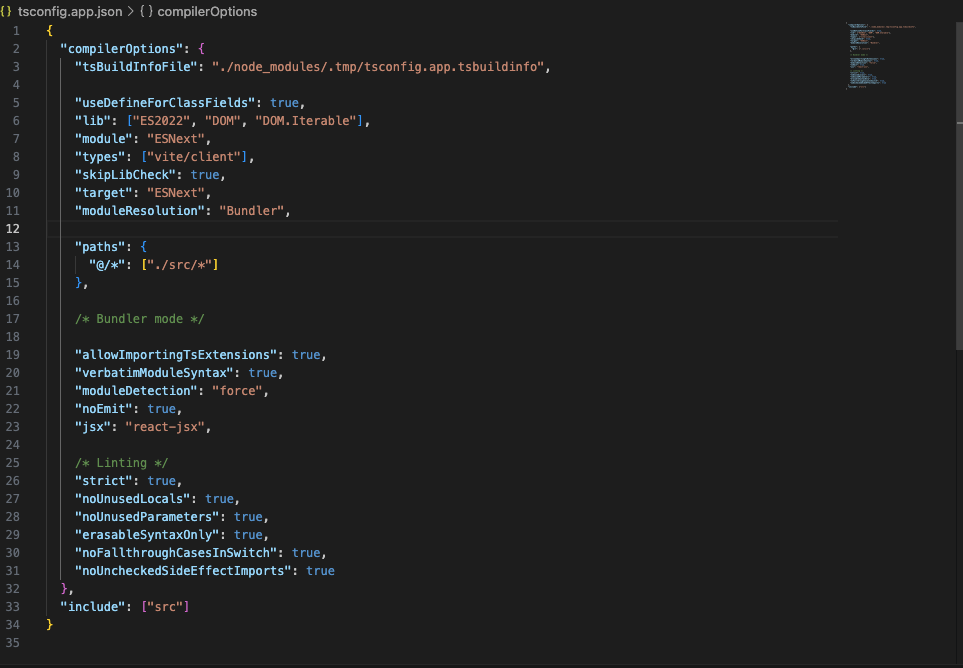Viewport: 963px width, 668px height.
Task: Click the "src" include value
Action: tap(165, 607)
